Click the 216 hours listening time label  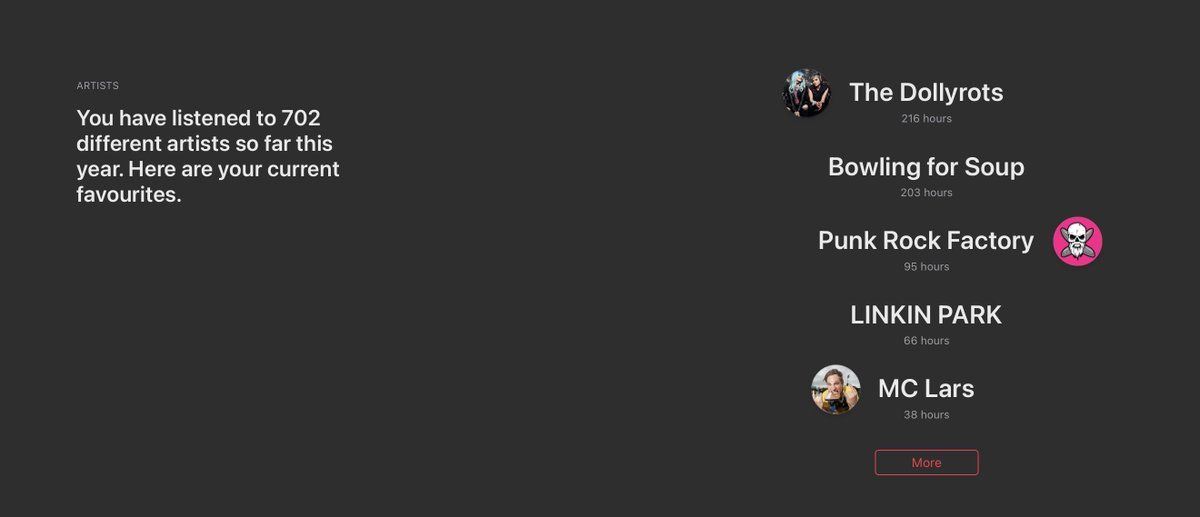point(926,119)
